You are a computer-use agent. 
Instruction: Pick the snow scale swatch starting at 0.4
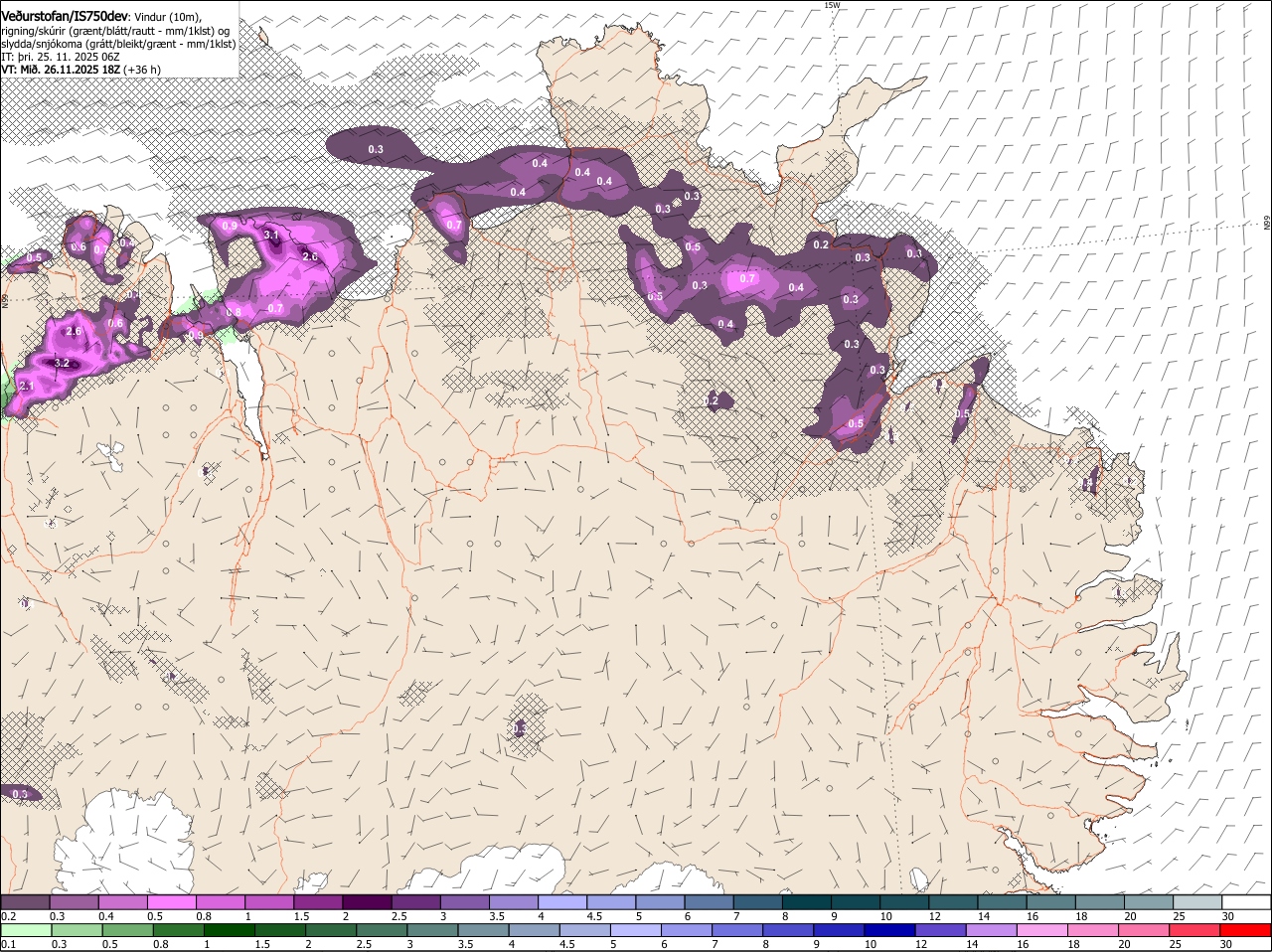(122, 902)
